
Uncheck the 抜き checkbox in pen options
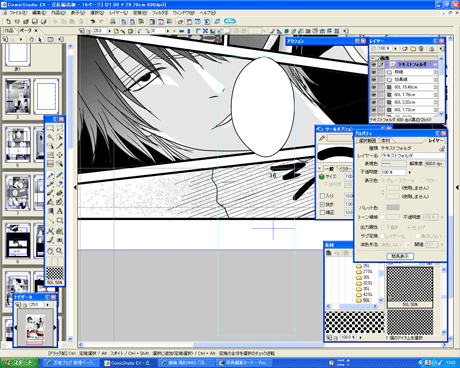[322, 204]
